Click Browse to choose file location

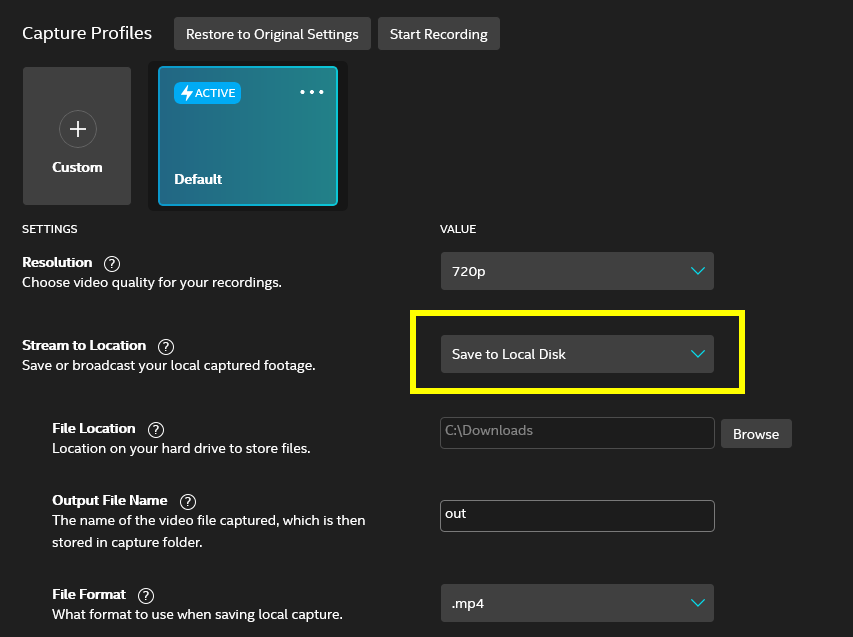point(756,434)
